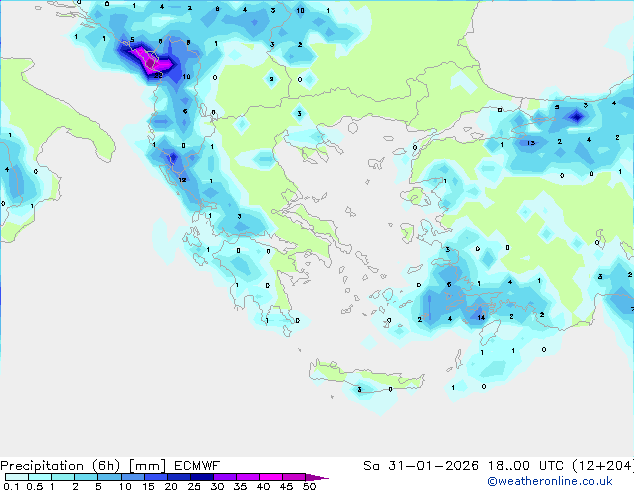Click the 'ECMWF' model label
Image resolution: width=634 pixels, height=490 pixels.
(x=197, y=466)
